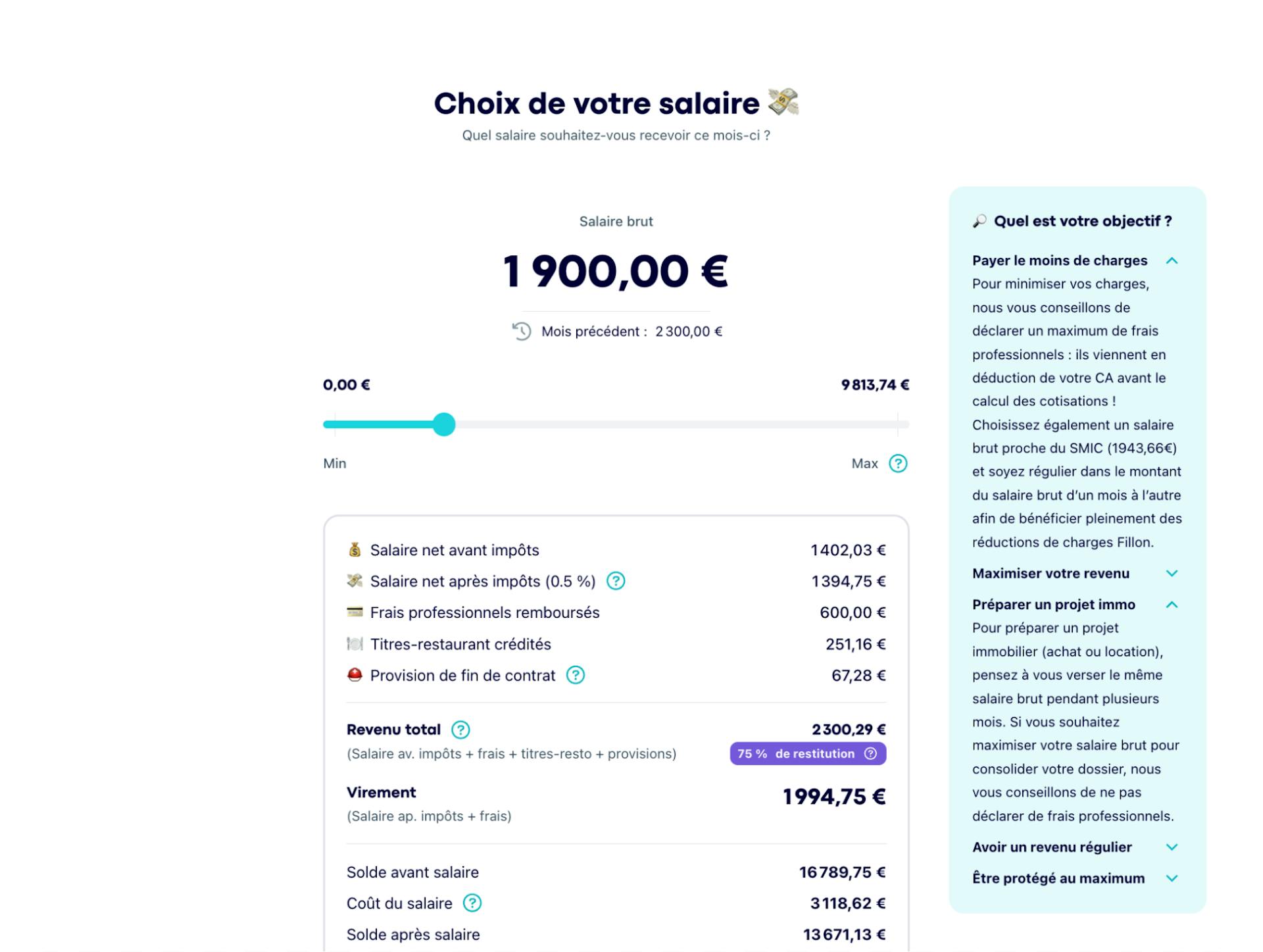The image size is (1263, 952).
Task: Collapse Payer le moins de charges section
Action: (1172, 261)
